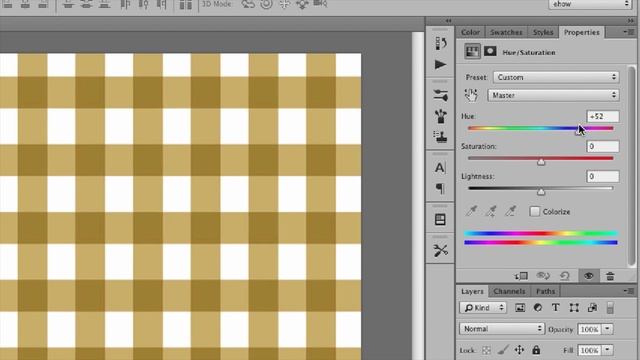The width and height of the screenshot is (640, 360).
Task: Toggle lock all padlock icon
Action: pyautogui.click(x=536, y=350)
